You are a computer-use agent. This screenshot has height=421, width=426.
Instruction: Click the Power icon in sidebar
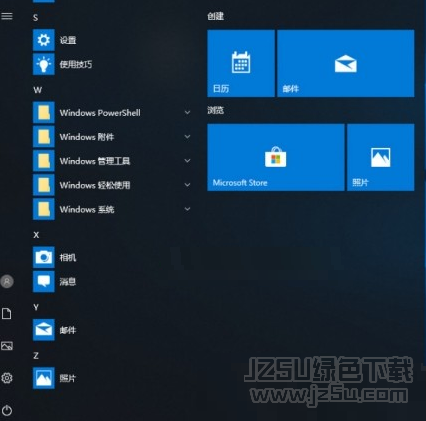point(7,410)
